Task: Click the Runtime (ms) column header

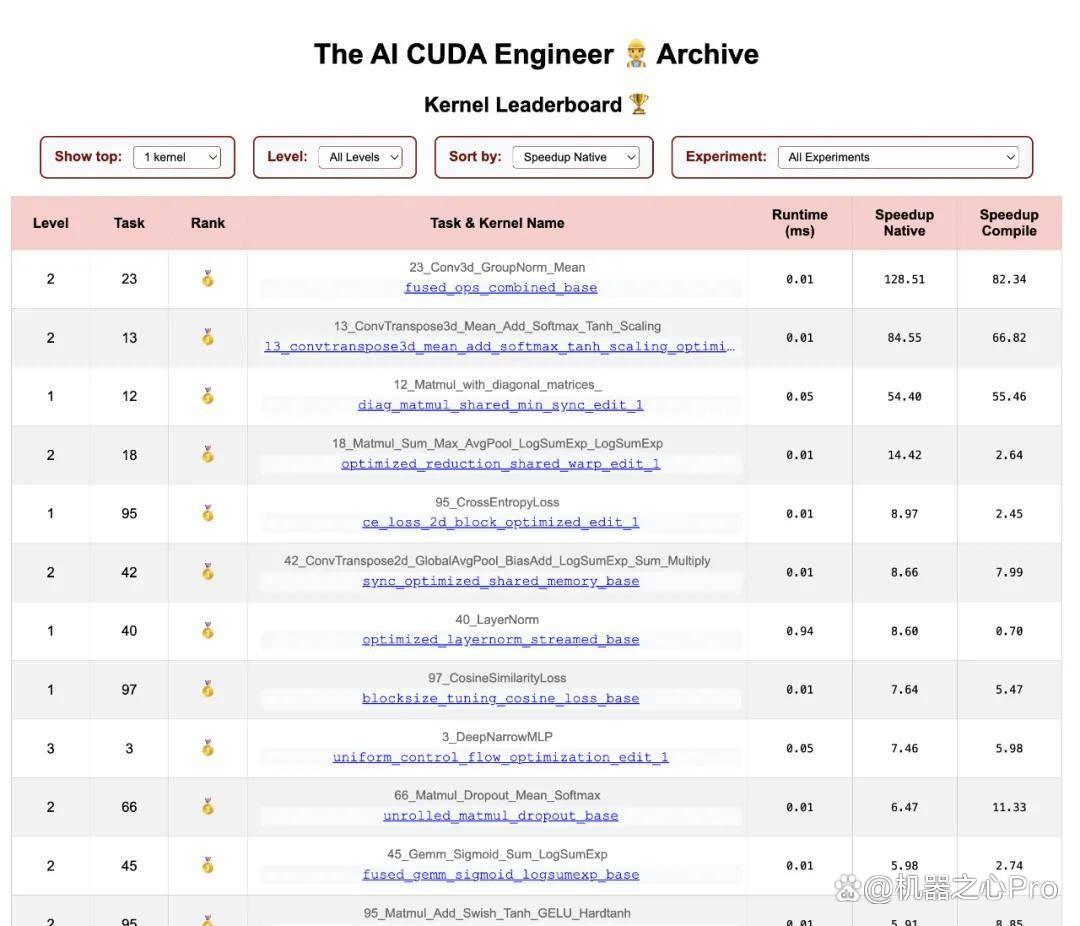Action: 800,223
